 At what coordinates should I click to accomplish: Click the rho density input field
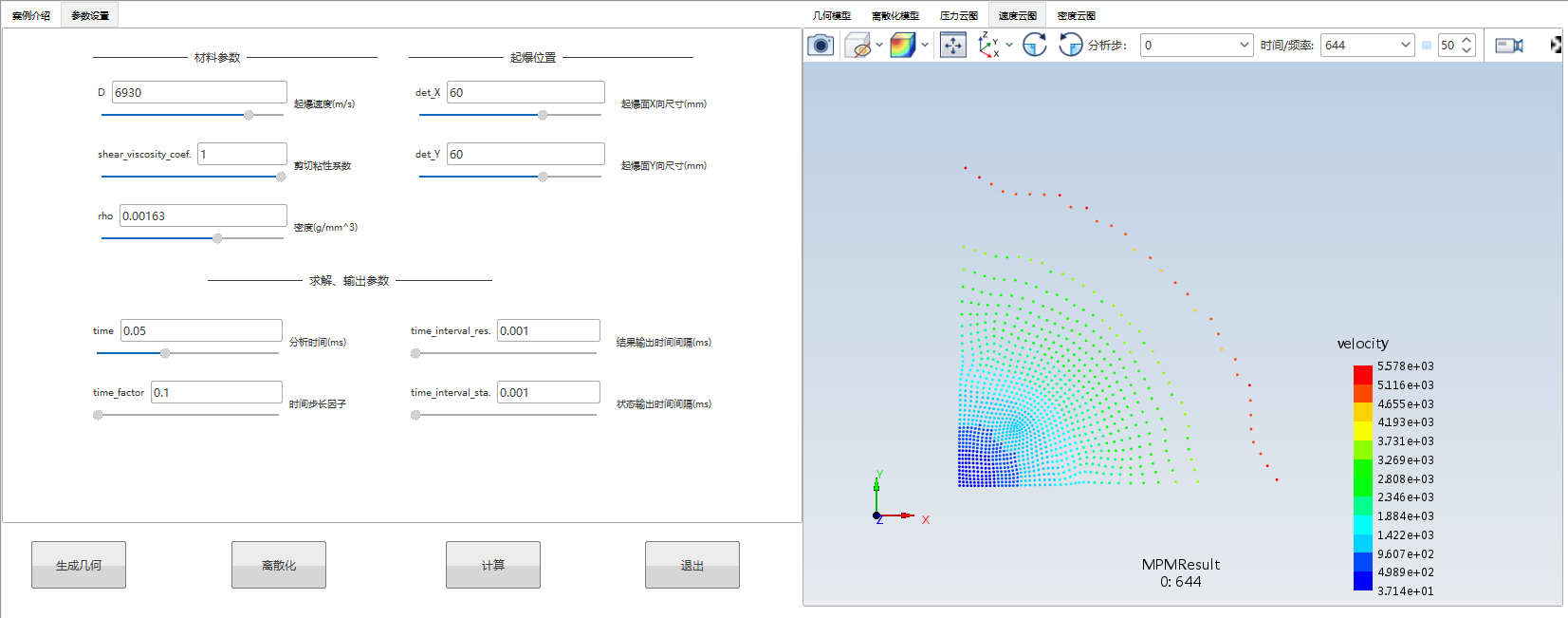click(203, 215)
